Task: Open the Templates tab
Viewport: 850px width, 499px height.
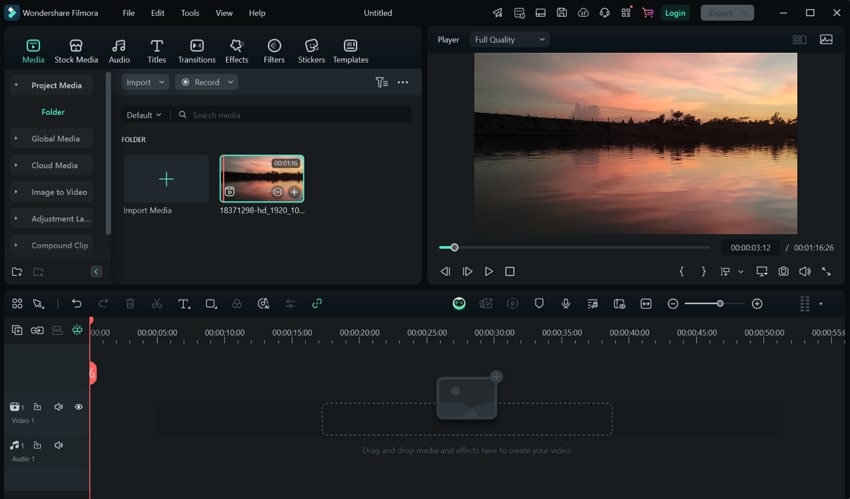Action: [350, 51]
